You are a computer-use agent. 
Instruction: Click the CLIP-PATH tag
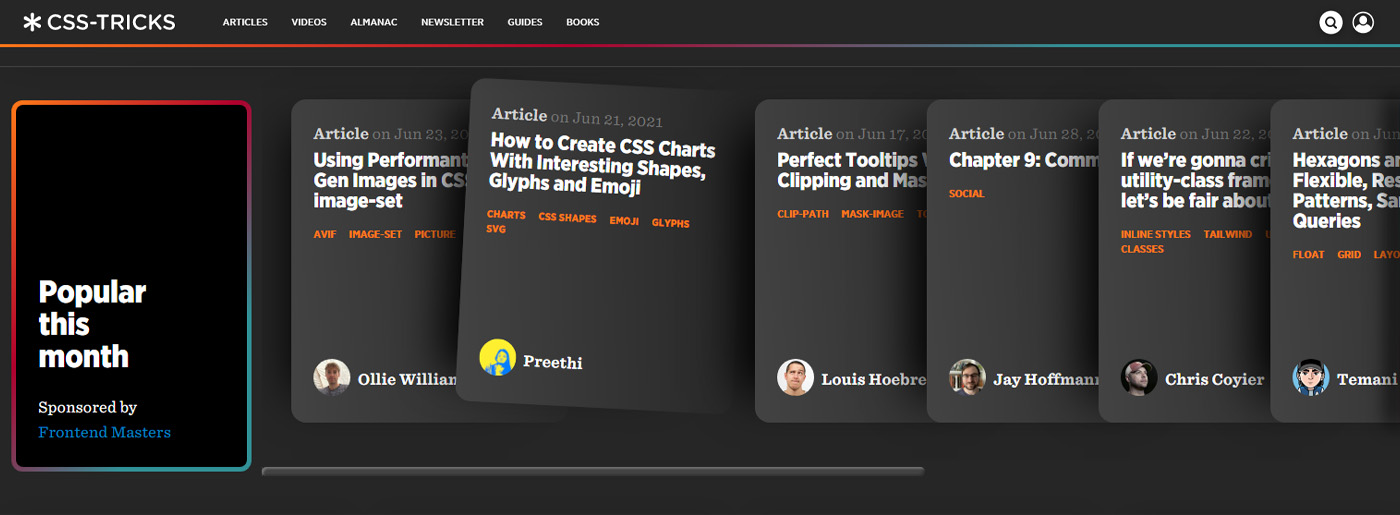pyautogui.click(x=803, y=214)
